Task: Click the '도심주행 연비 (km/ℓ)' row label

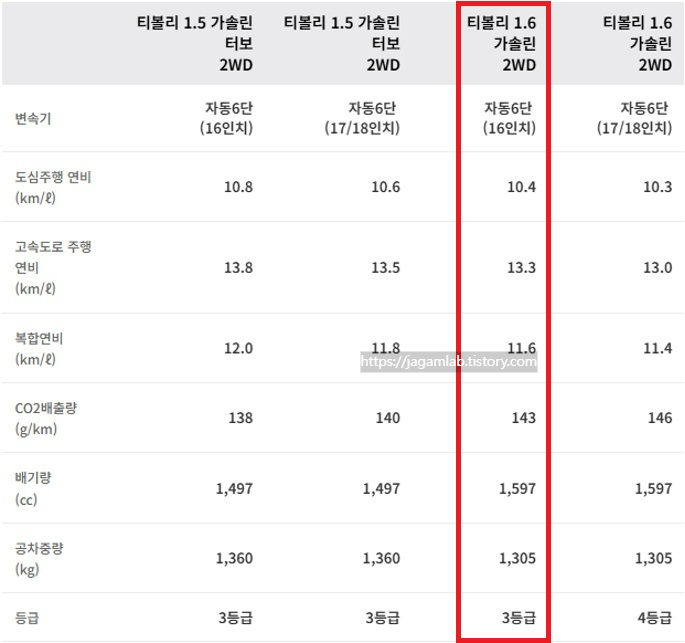Action: 53,187
